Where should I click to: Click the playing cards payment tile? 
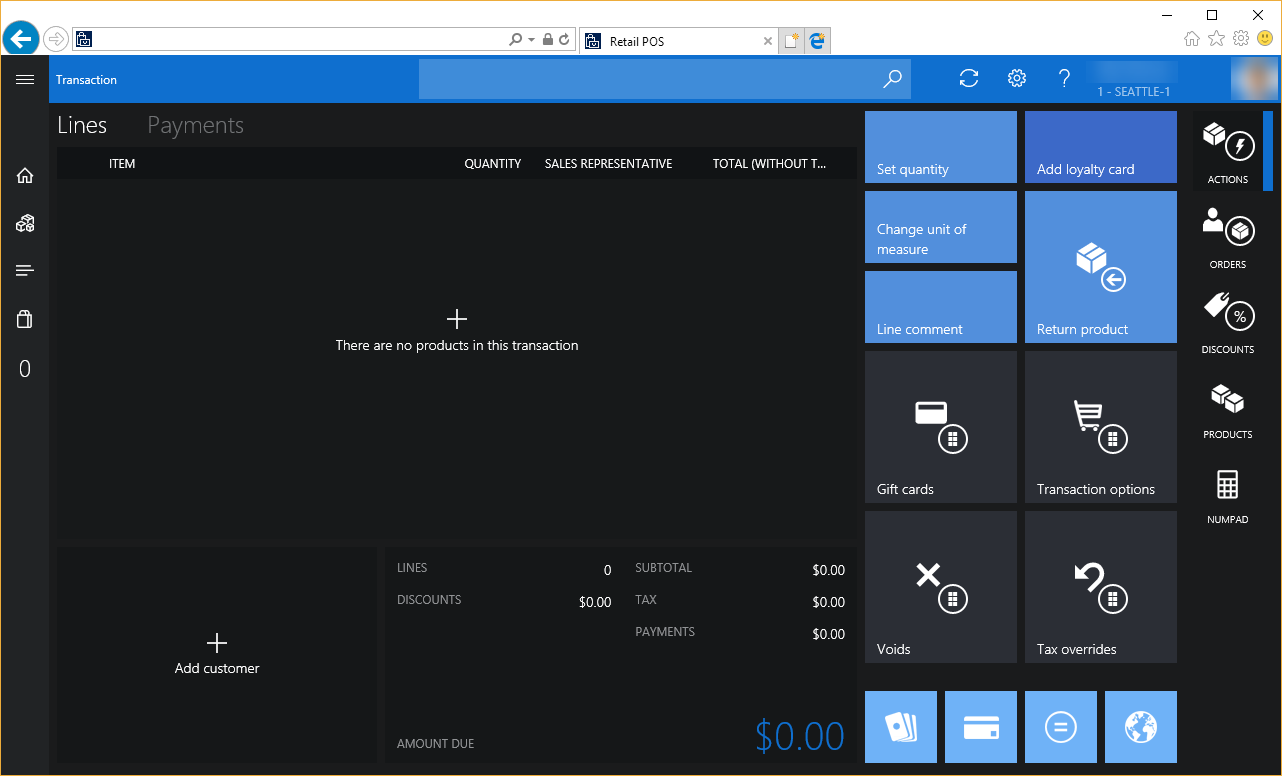901,727
